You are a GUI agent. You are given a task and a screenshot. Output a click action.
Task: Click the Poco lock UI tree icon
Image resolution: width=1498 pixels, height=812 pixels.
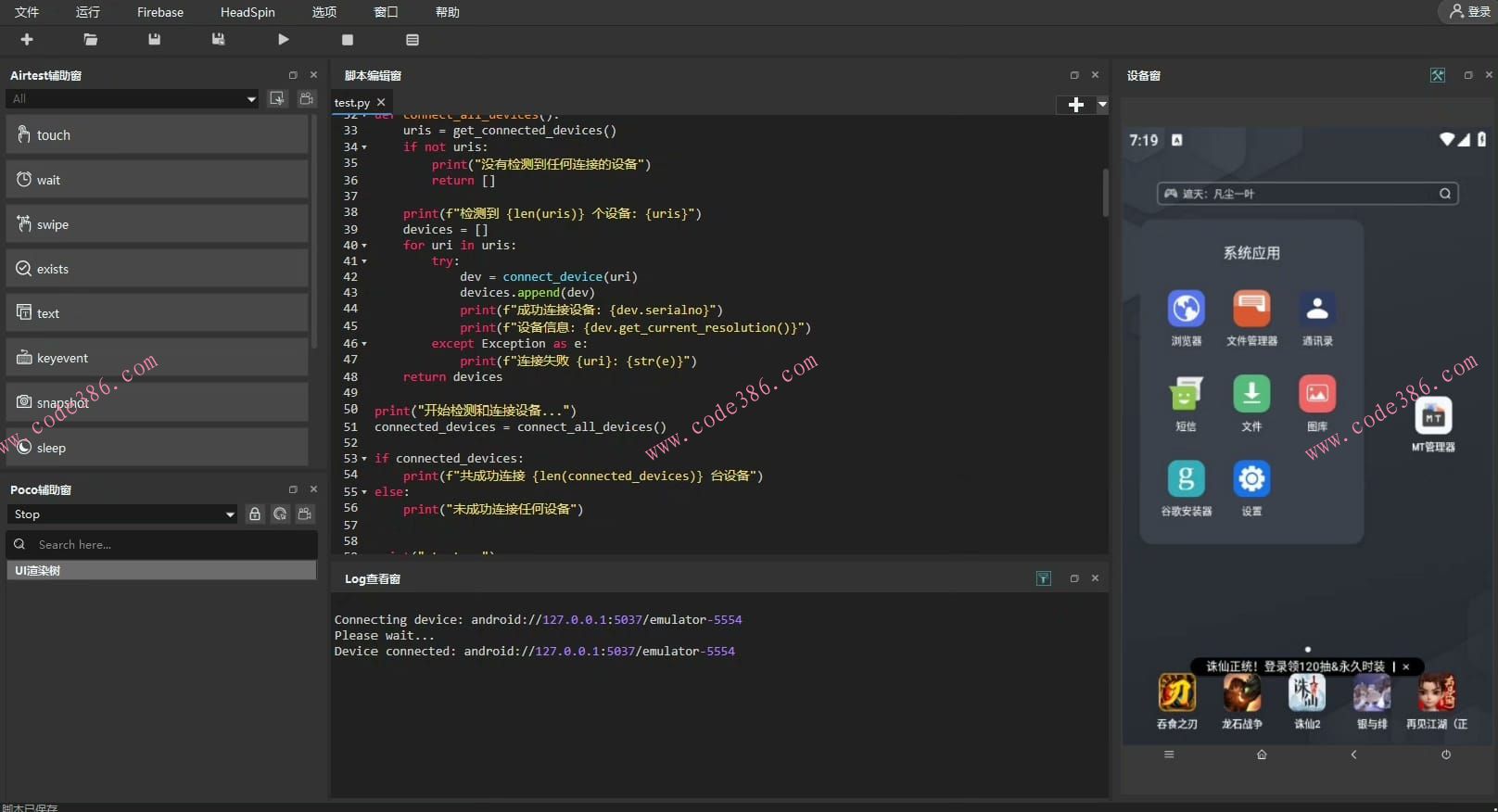tap(255, 514)
